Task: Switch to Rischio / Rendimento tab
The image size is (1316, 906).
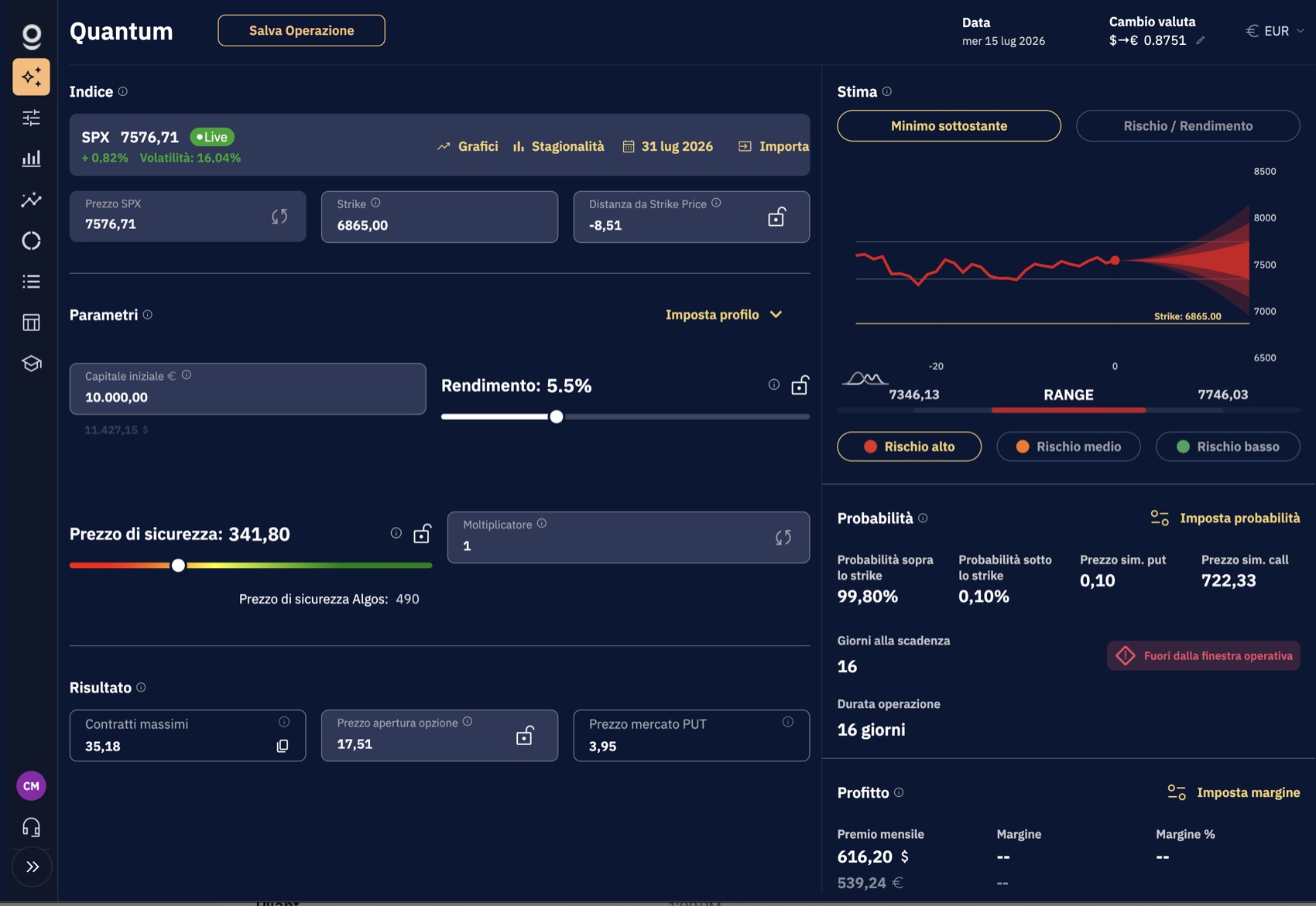Action: (1187, 125)
